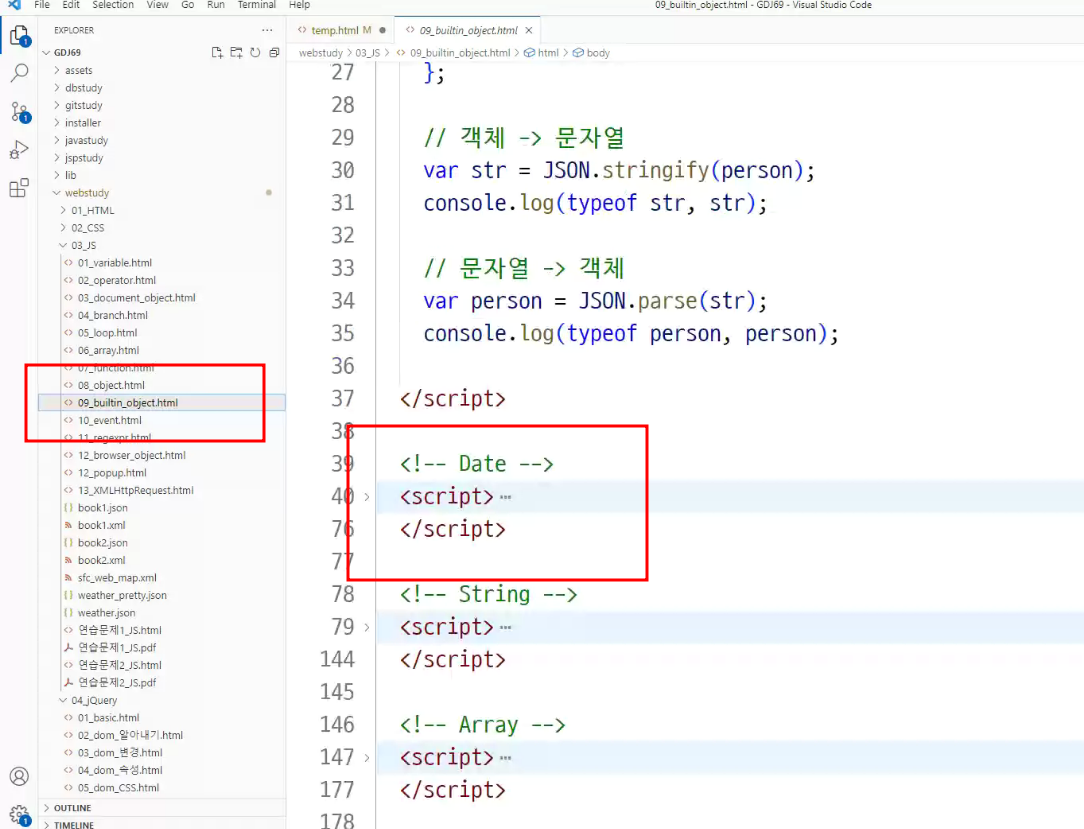Open the Source Control view
The width and height of the screenshot is (1084, 829).
tap(19, 111)
